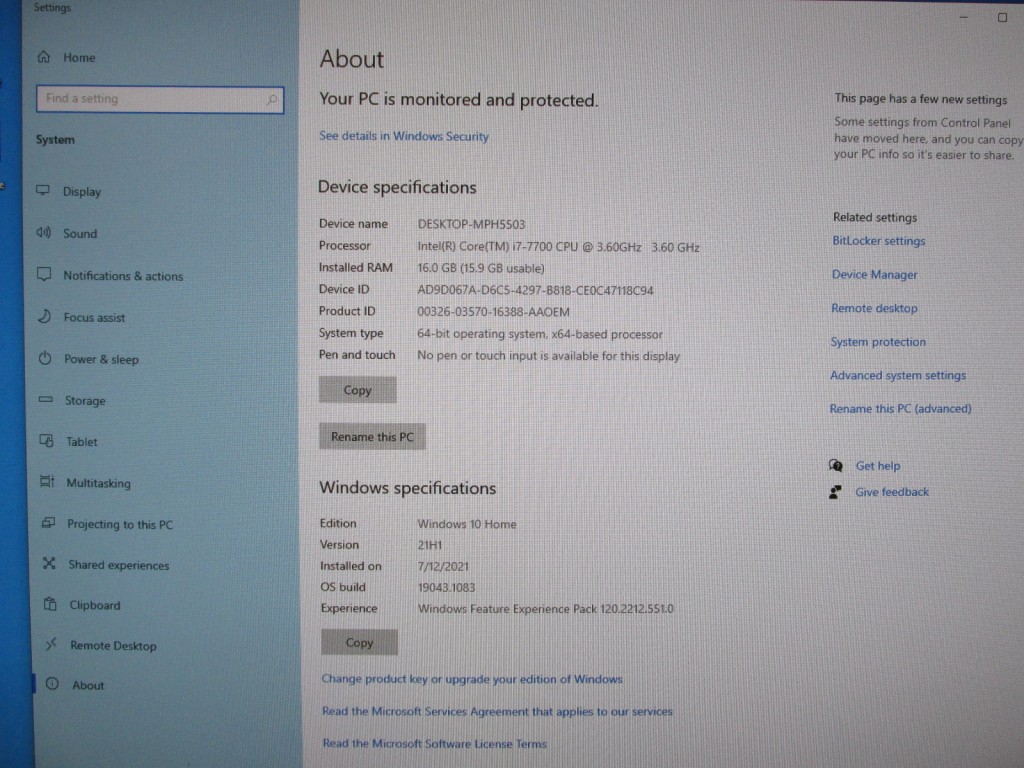The width and height of the screenshot is (1024, 768).
Task: Select Storage in sidebar
Action: pyautogui.click(x=85, y=400)
